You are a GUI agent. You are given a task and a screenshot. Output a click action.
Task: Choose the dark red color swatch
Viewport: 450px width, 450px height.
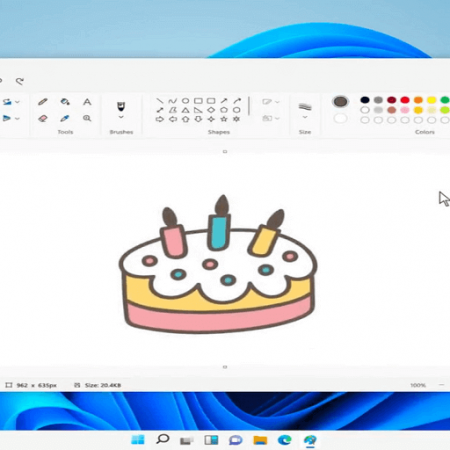(x=392, y=100)
